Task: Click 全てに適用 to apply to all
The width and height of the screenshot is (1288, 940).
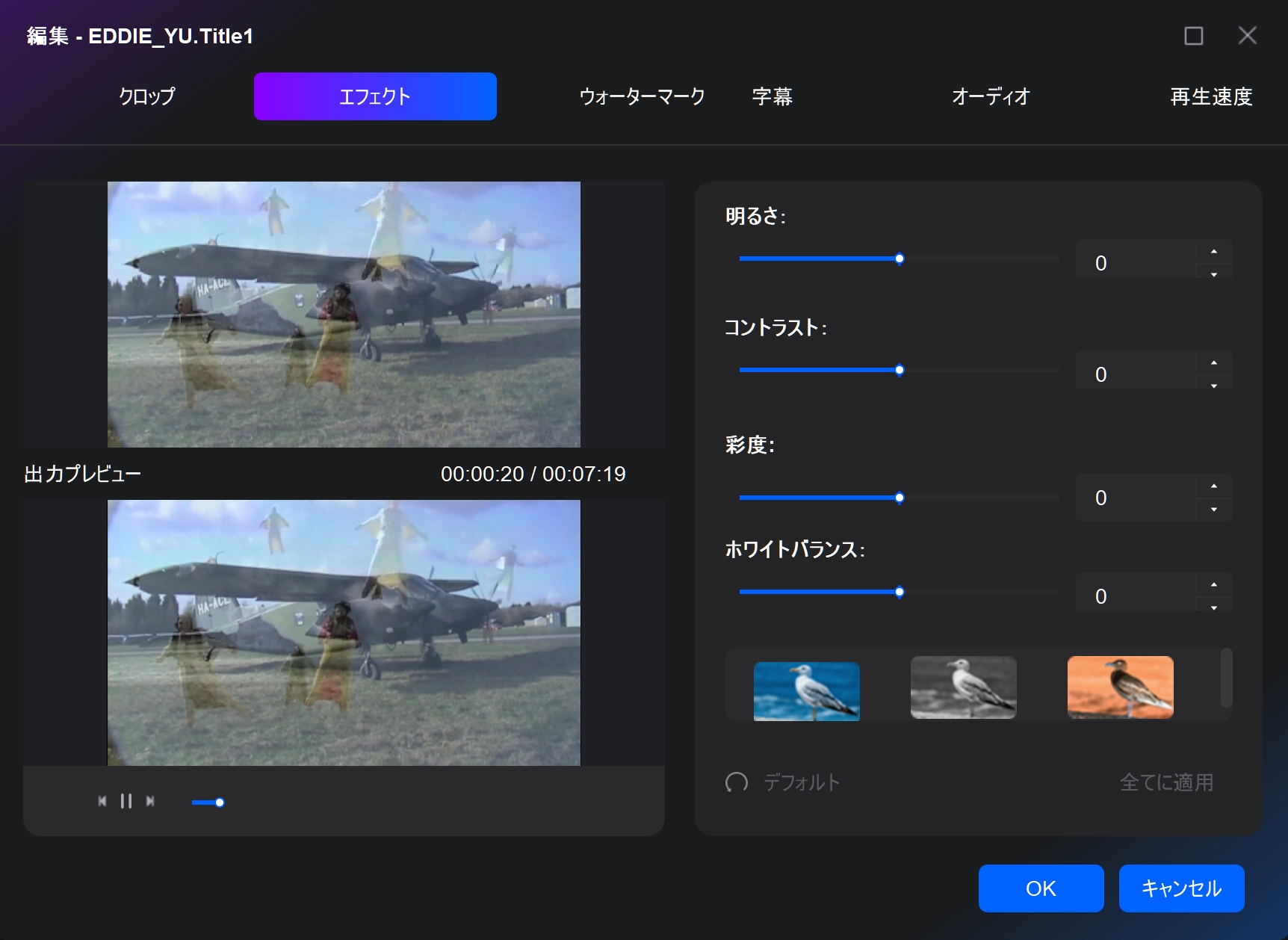Action: click(1166, 782)
